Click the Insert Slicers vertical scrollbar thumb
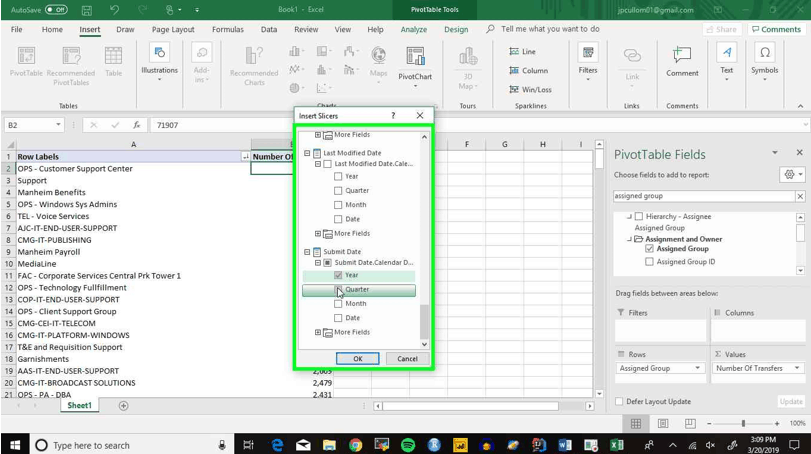 tap(424, 322)
